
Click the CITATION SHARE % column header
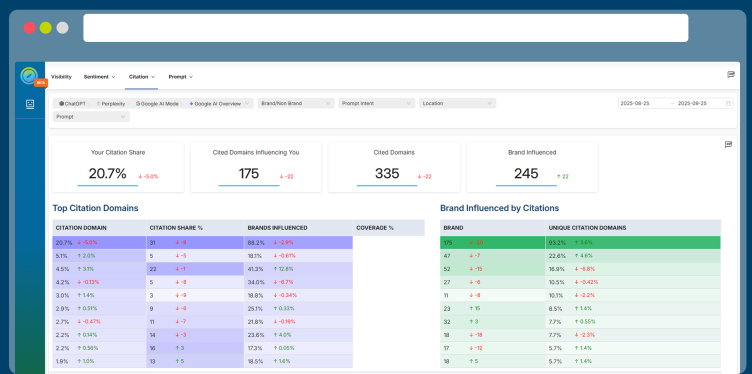pyautogui.click(x=195, y=228)
